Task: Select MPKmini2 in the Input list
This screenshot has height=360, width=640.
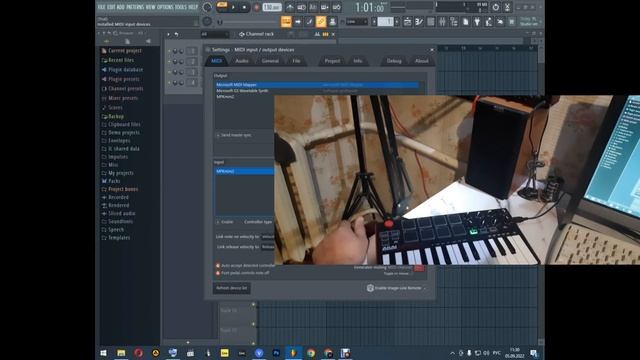Action: click(244, 171)
